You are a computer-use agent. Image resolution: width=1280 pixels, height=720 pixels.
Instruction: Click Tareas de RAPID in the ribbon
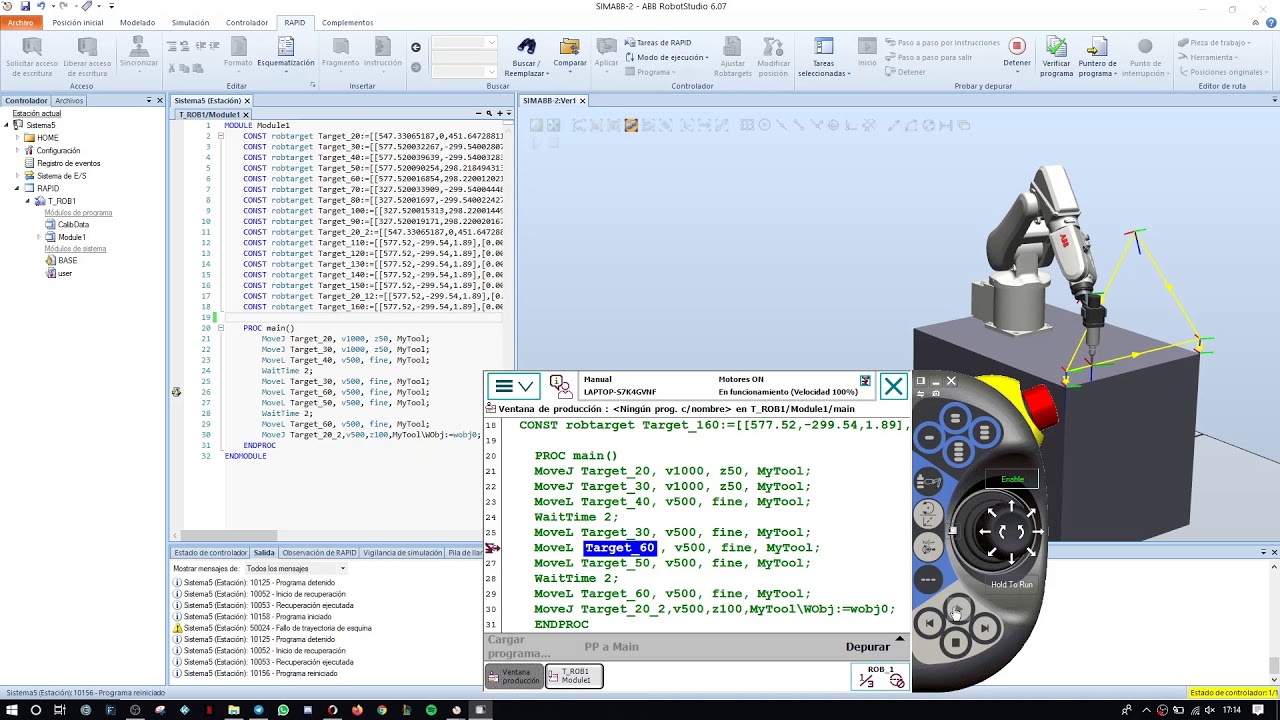(x=658, y=43)
